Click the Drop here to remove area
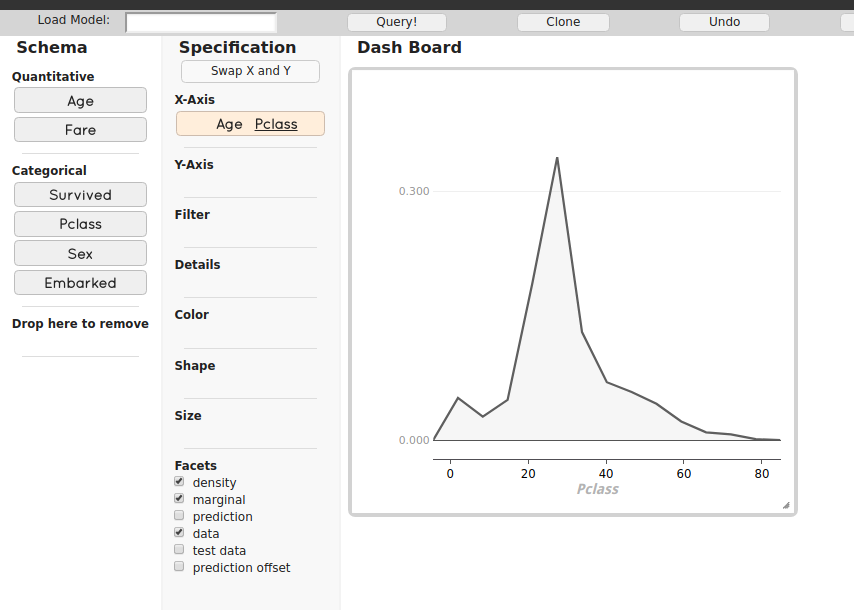The image size is (854, 610). 80,324
